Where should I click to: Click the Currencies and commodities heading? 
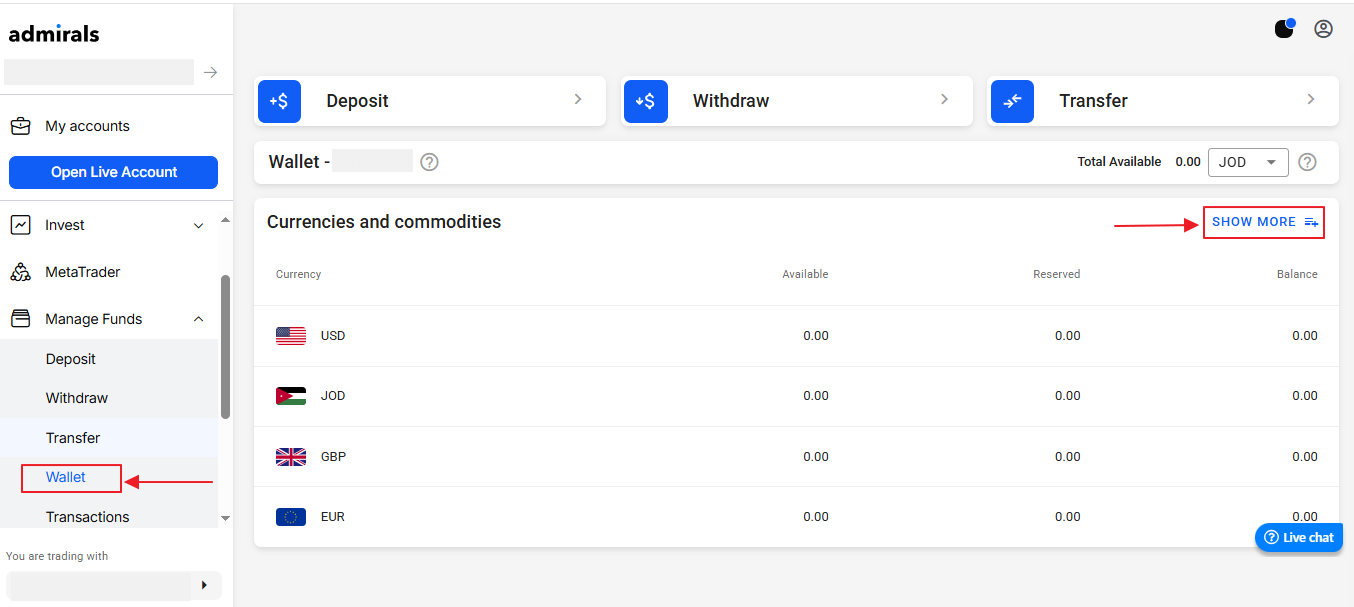pyautogui.click(x=384, y=222)
